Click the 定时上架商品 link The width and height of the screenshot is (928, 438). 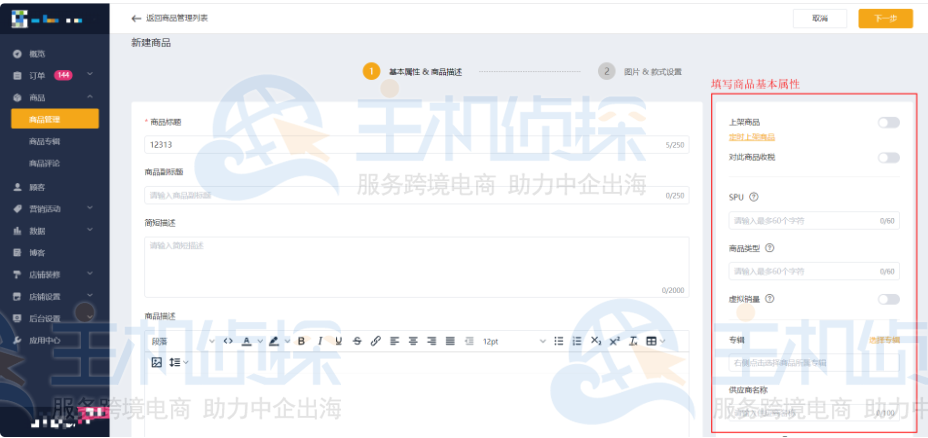(752, 137)
